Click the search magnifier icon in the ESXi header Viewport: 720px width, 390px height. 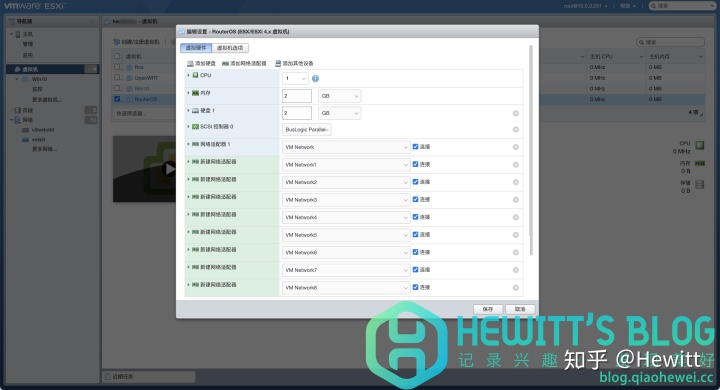click(654, 6)
